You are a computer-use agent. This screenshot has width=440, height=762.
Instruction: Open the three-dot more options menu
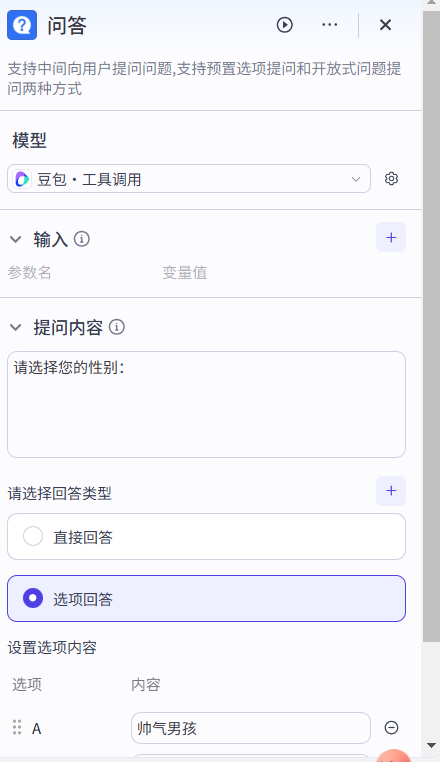tap(330, 25)
